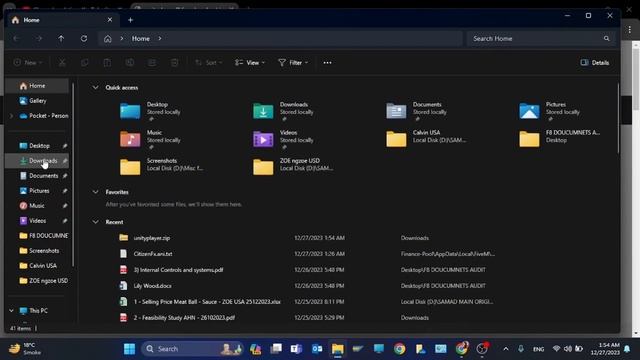Click the Delete trash icon in the toolbar
Screen dimensions: 640x360
[x=174, y=62]
